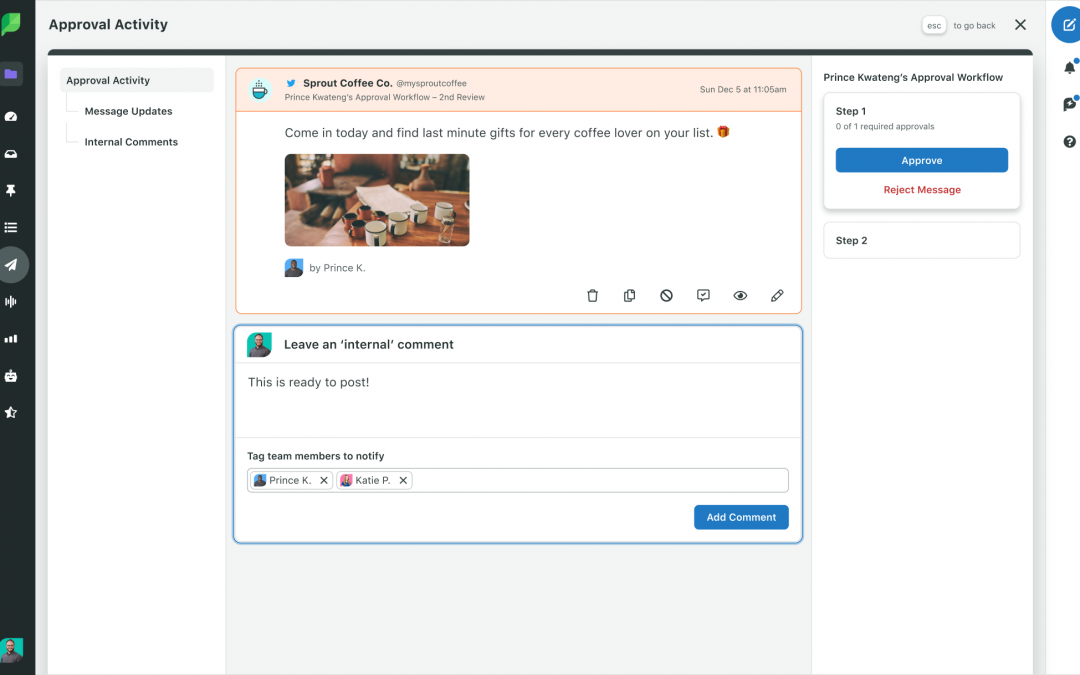Click the Twitter bird icon
Screen dimensions: 1080x675
click(291, 83)
